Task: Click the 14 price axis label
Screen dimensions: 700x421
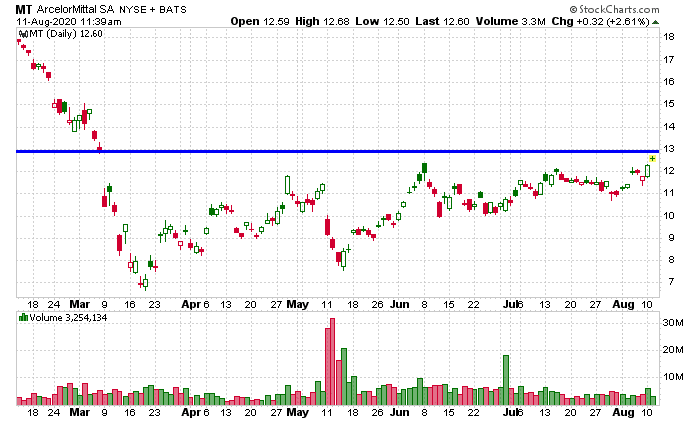Action: point(668,126)
